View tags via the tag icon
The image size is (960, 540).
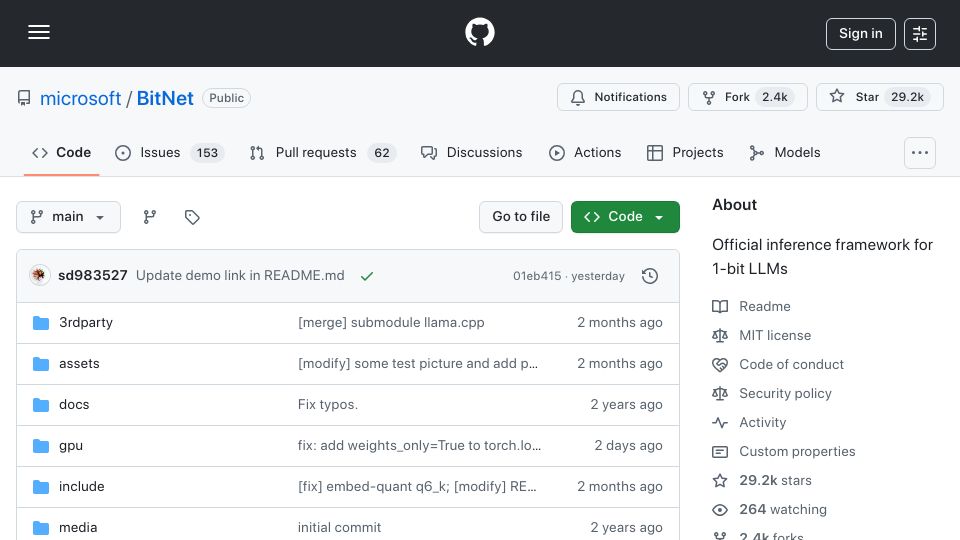click(192, 217)
